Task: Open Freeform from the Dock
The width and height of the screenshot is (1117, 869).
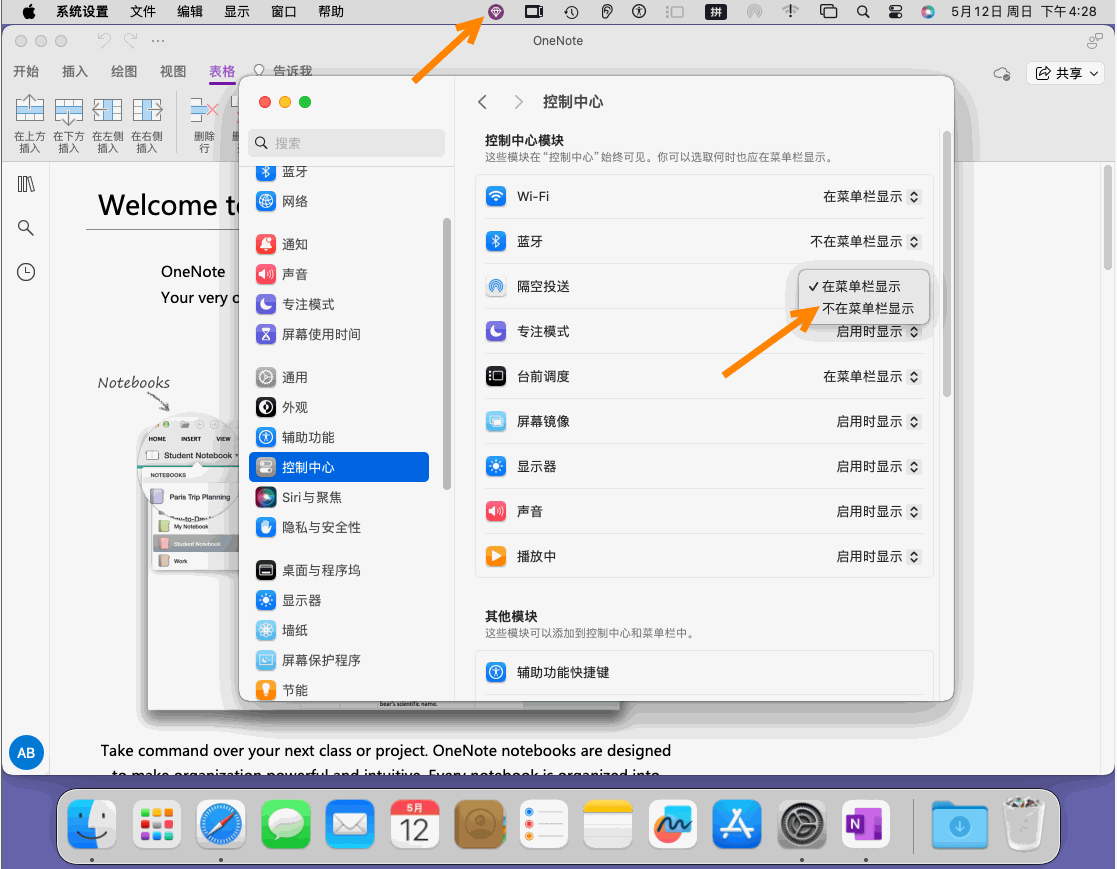Action: (x=672, y=825)
